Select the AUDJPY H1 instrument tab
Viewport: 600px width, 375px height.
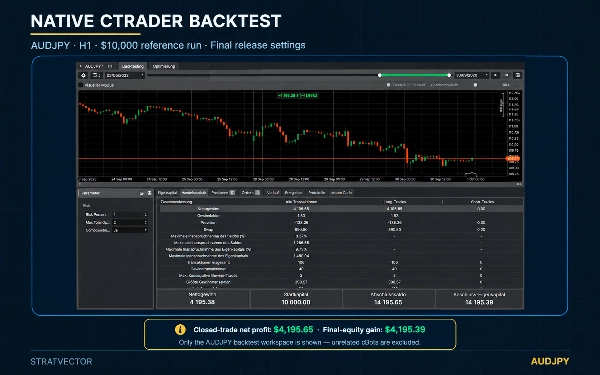click(x=96, y=66)
